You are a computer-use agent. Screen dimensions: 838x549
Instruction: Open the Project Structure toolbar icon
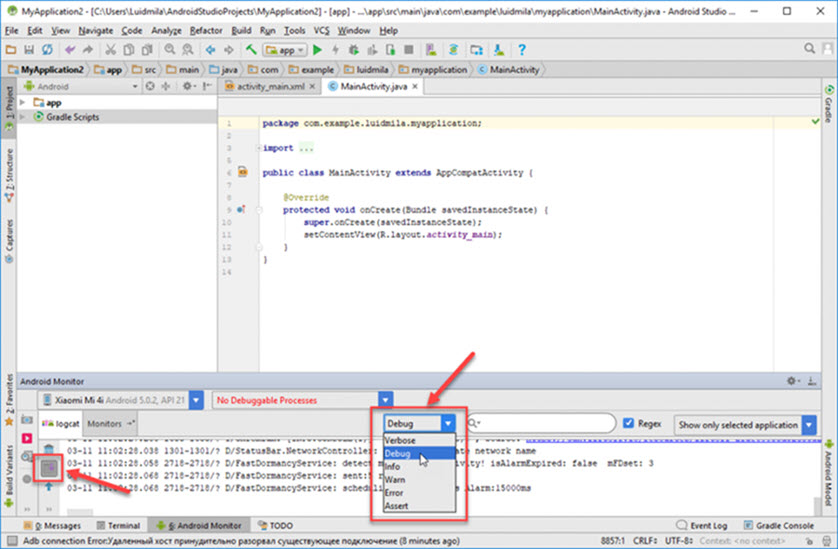[x=476, y=50]
